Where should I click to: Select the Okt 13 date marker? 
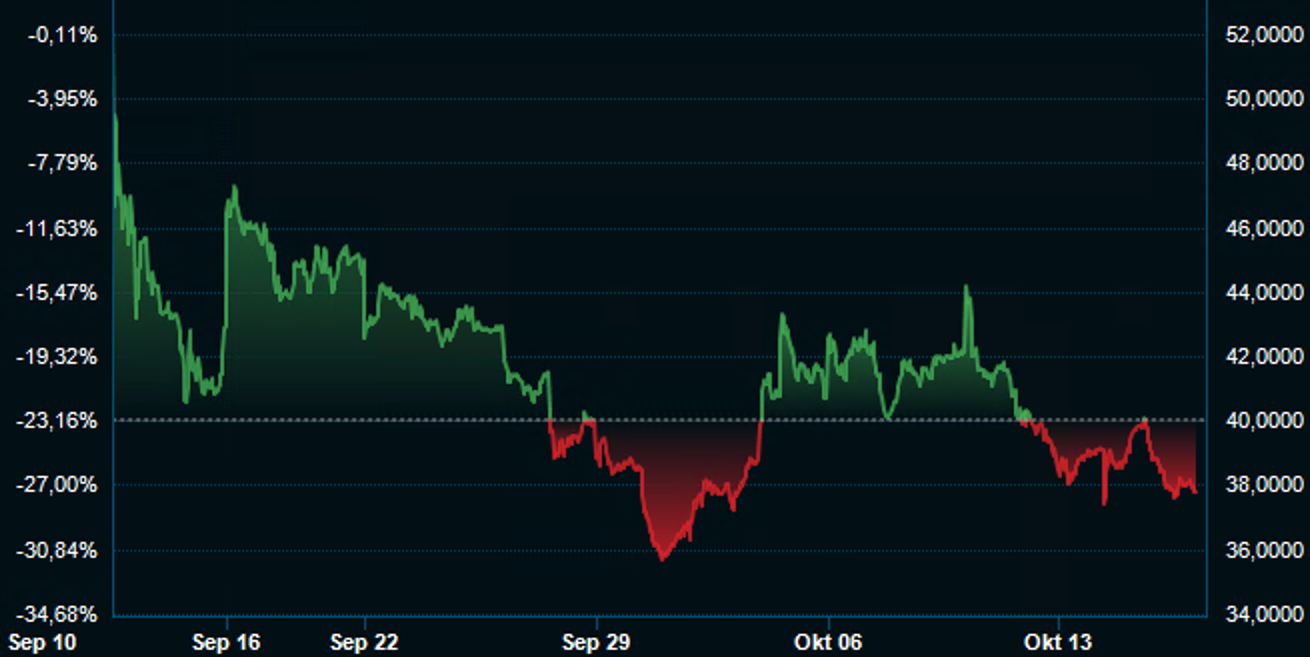pyautogui.click(x=1058, y=641)
